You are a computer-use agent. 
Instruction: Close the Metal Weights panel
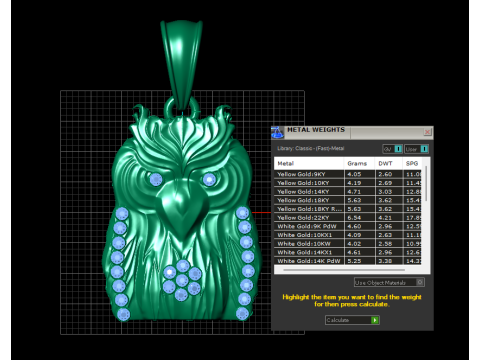427,132
